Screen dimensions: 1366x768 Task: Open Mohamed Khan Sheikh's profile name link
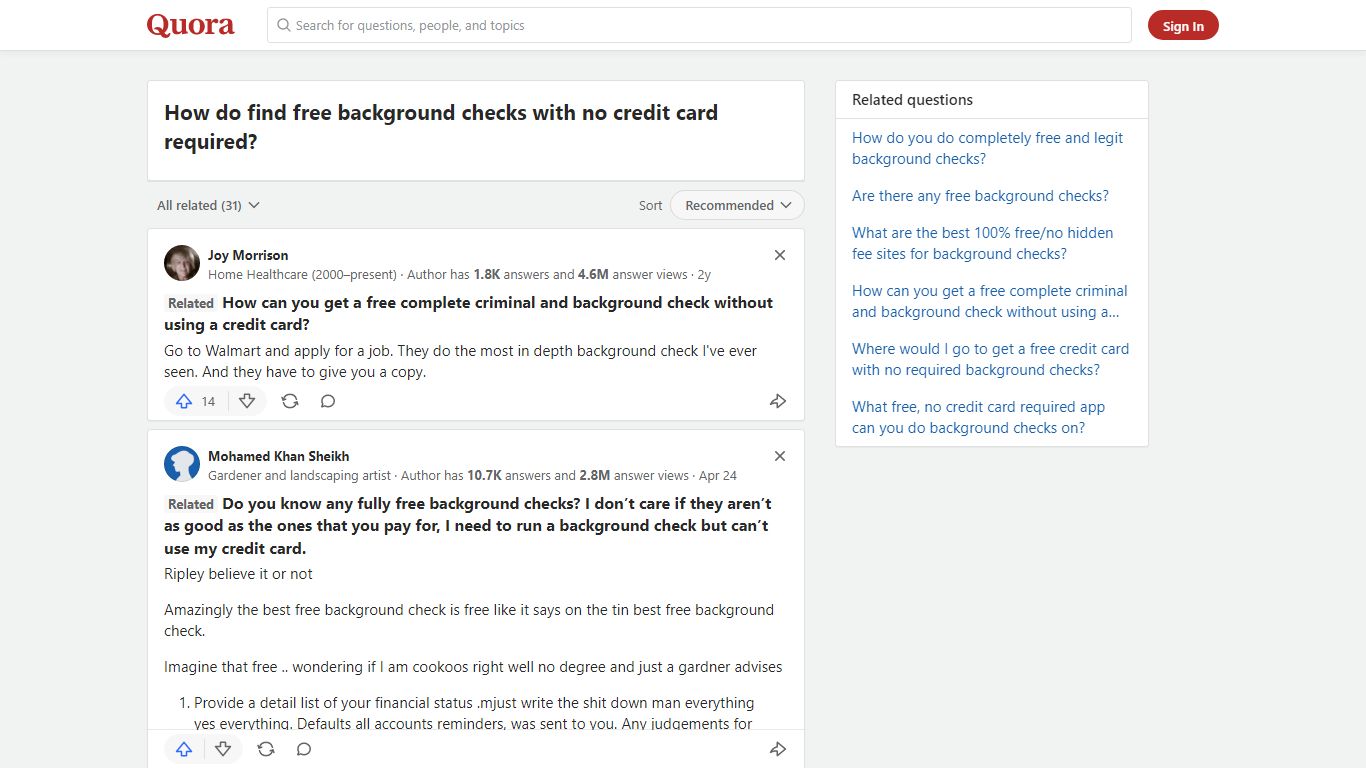pyautogui.click(x=279, y=456)
